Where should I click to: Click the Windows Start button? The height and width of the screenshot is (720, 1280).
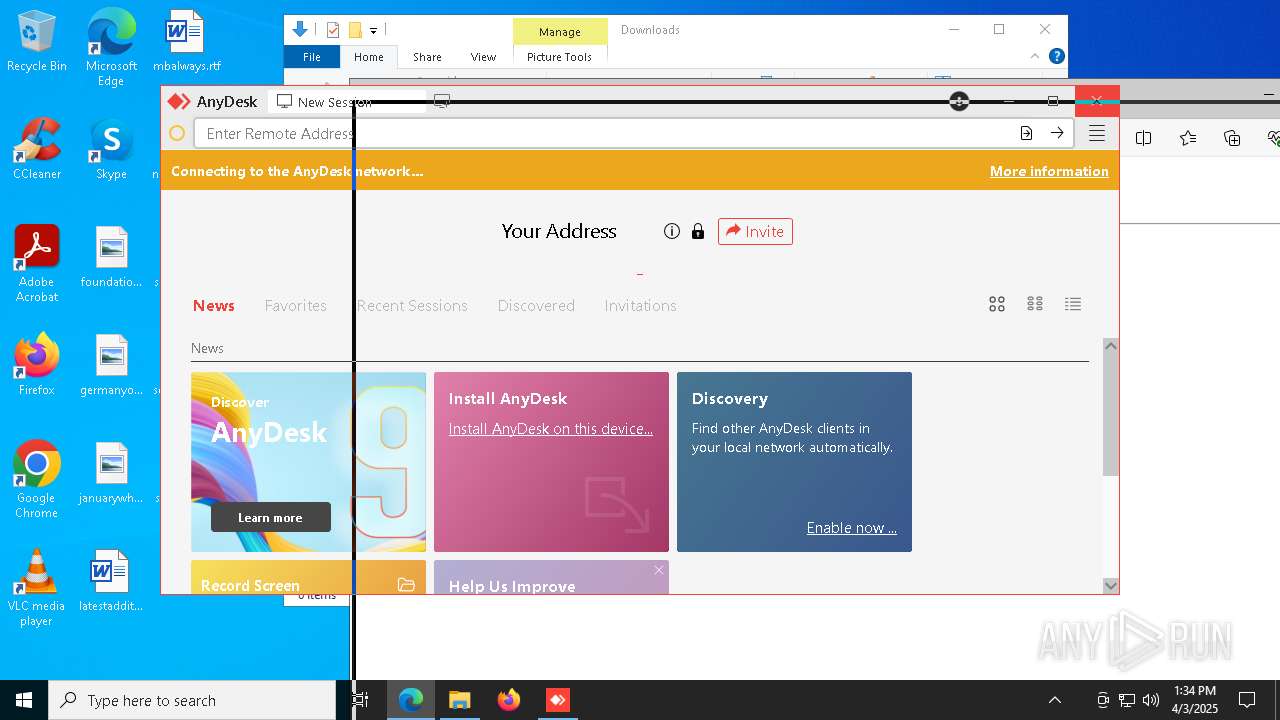(24, 700)
